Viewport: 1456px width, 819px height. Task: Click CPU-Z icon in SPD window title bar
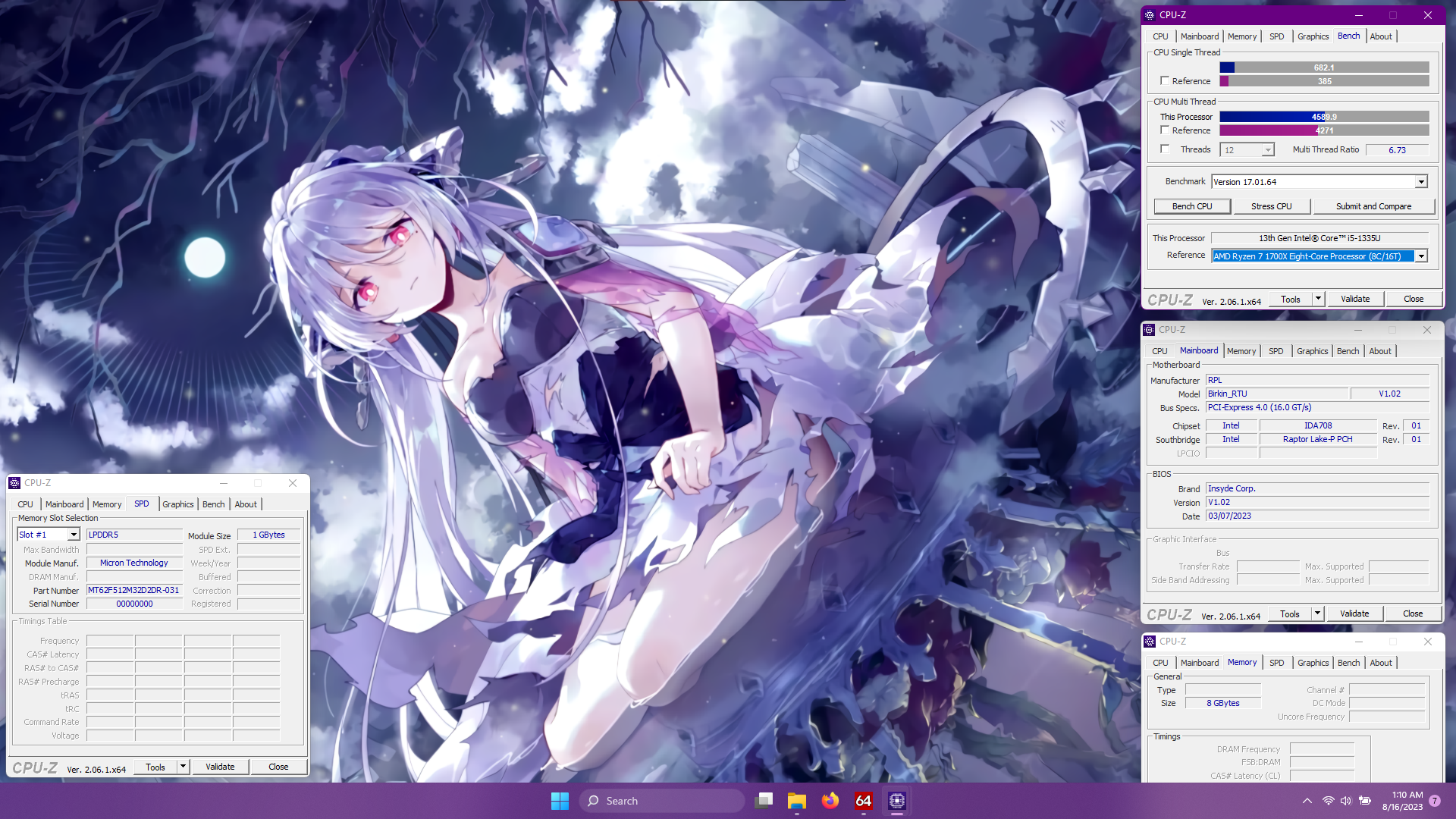pos(14,483)
